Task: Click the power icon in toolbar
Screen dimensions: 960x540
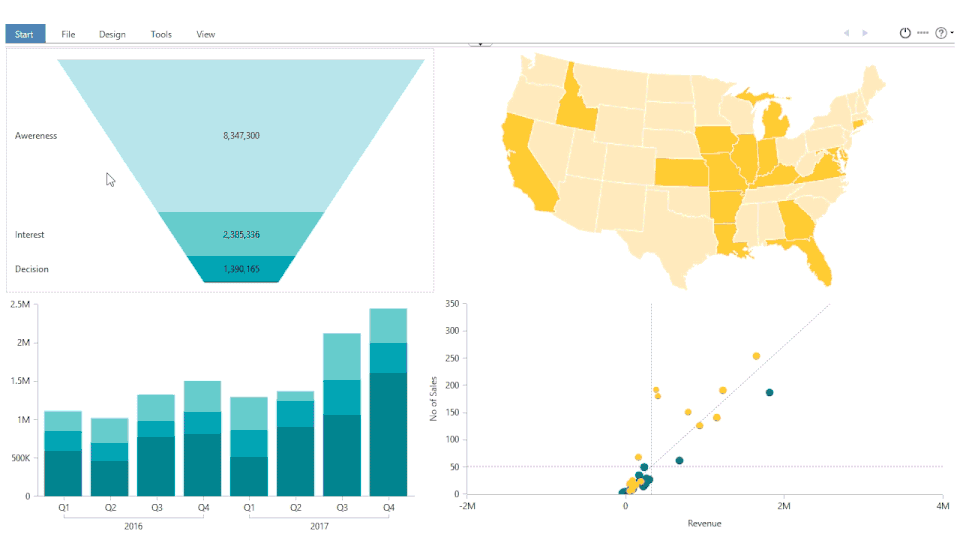Action: [905, 33]
